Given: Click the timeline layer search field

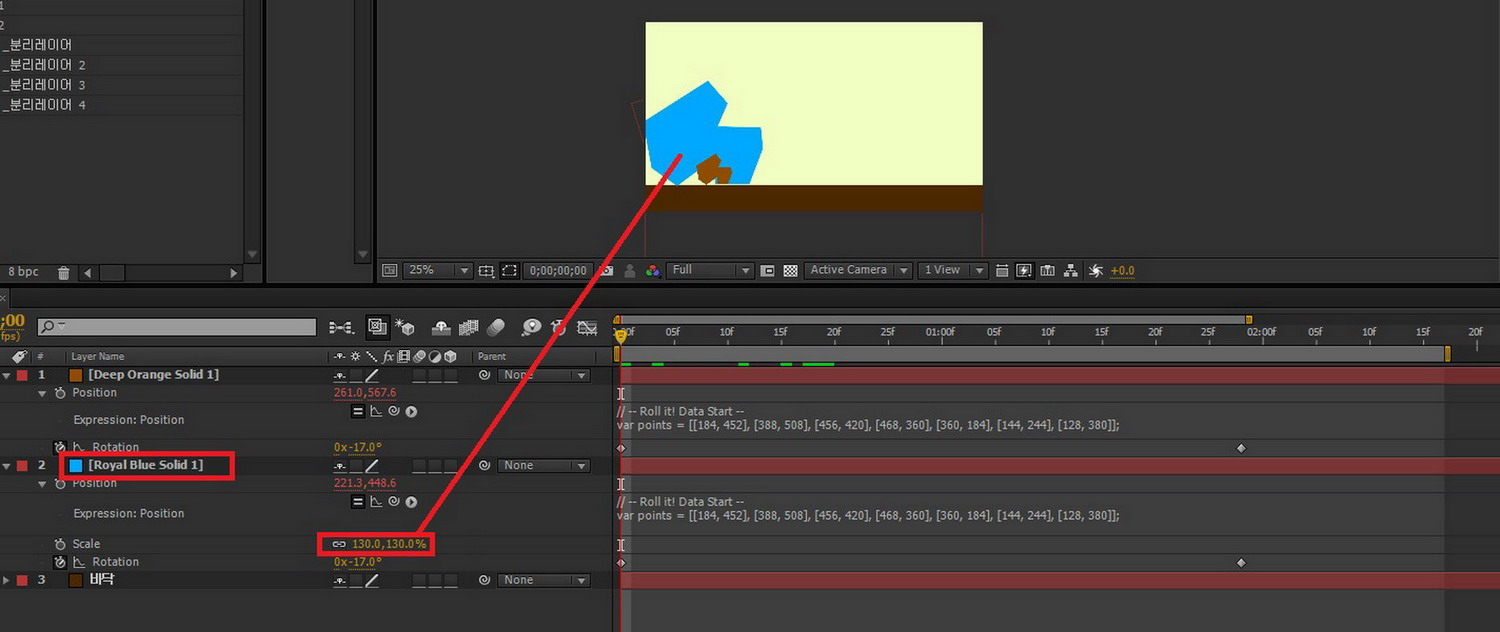Looking at the screenshot, I should pos(177,327).
